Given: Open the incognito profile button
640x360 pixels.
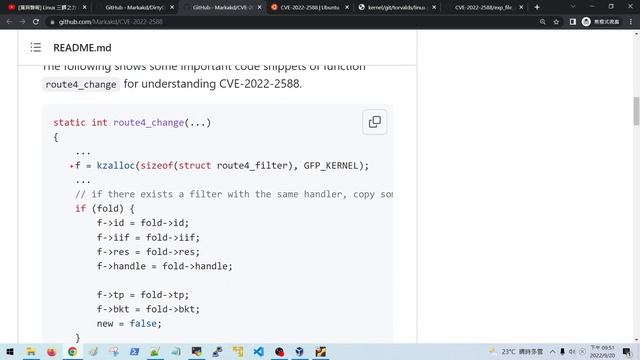Looking at the screenshot, I should click(x=601, y=22).
